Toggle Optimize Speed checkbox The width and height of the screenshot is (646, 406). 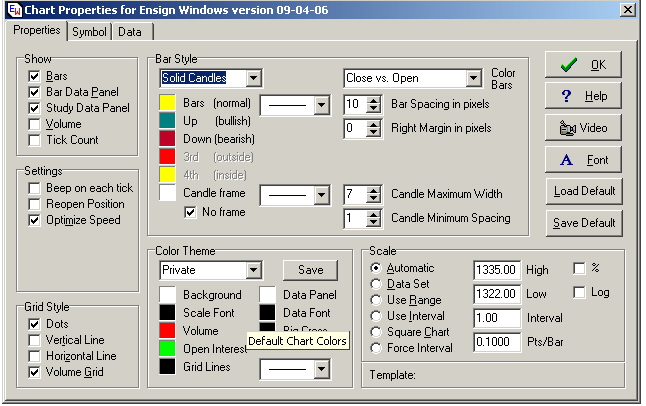[34, 220]
